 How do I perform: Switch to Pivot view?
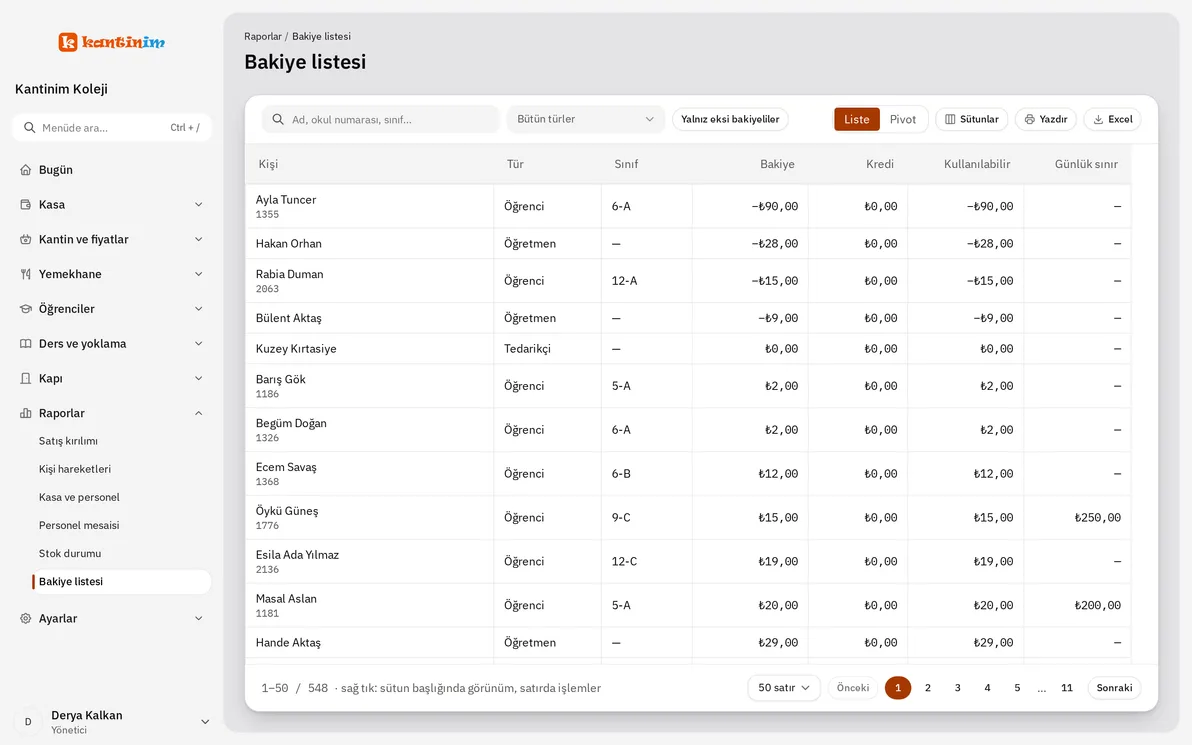(x=902, y=119)
